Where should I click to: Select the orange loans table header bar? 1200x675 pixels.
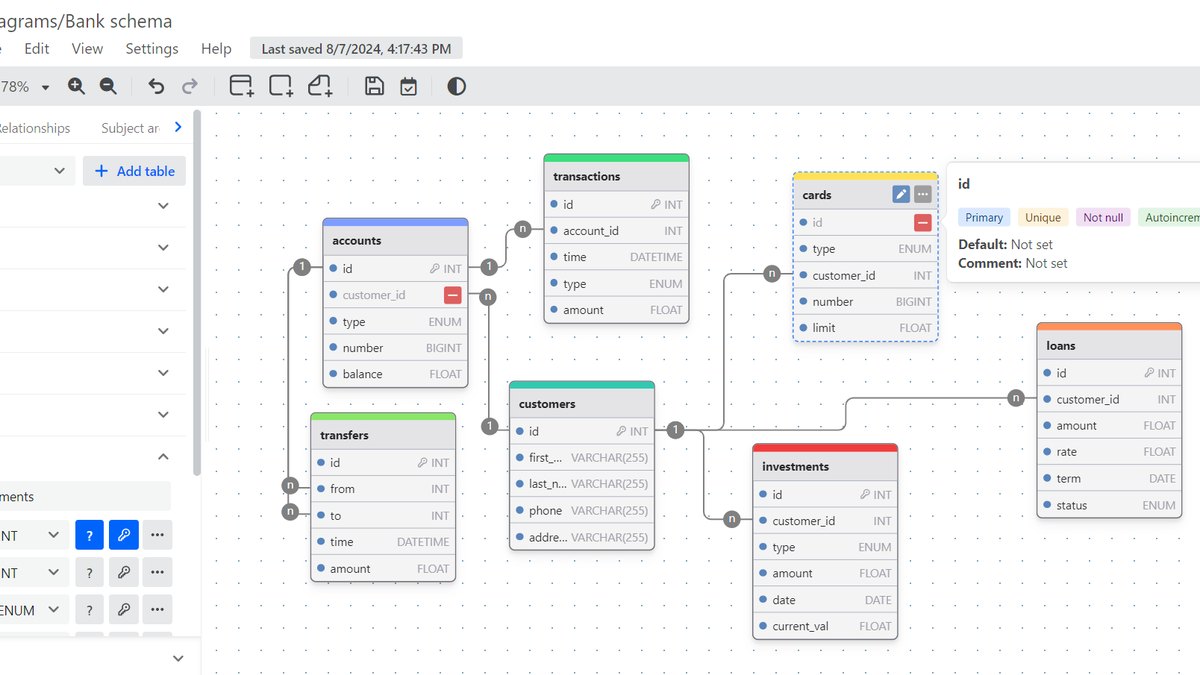click(1110, 326)
